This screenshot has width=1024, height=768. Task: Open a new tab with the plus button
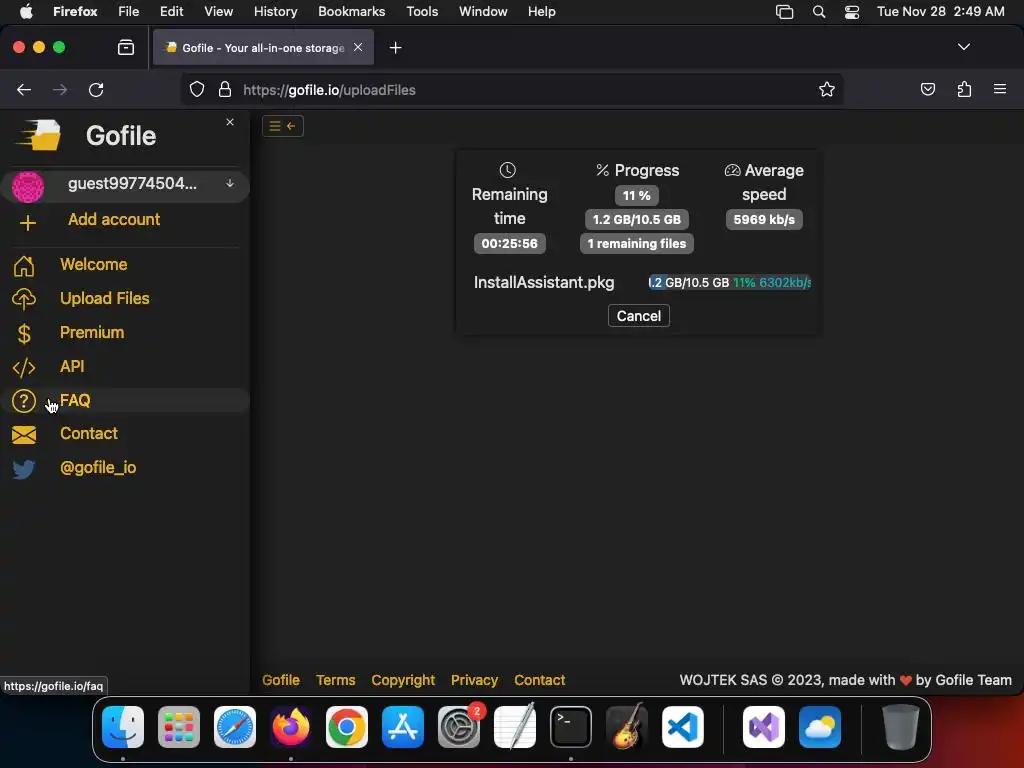pyautogui.click(x=395, y=48)
